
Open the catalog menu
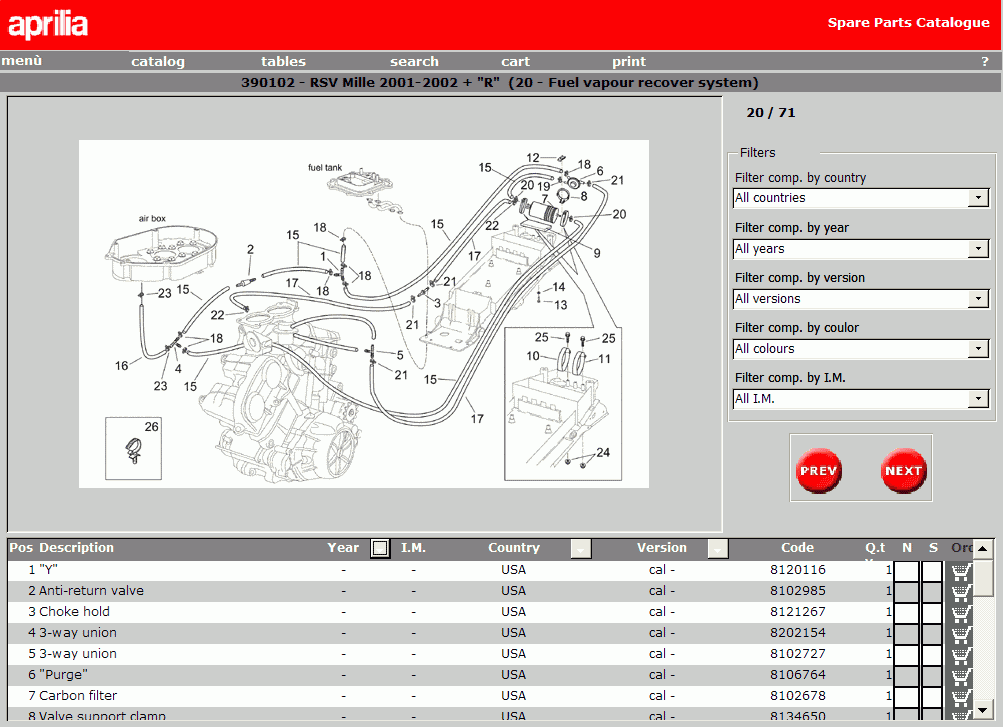point(158,61)
